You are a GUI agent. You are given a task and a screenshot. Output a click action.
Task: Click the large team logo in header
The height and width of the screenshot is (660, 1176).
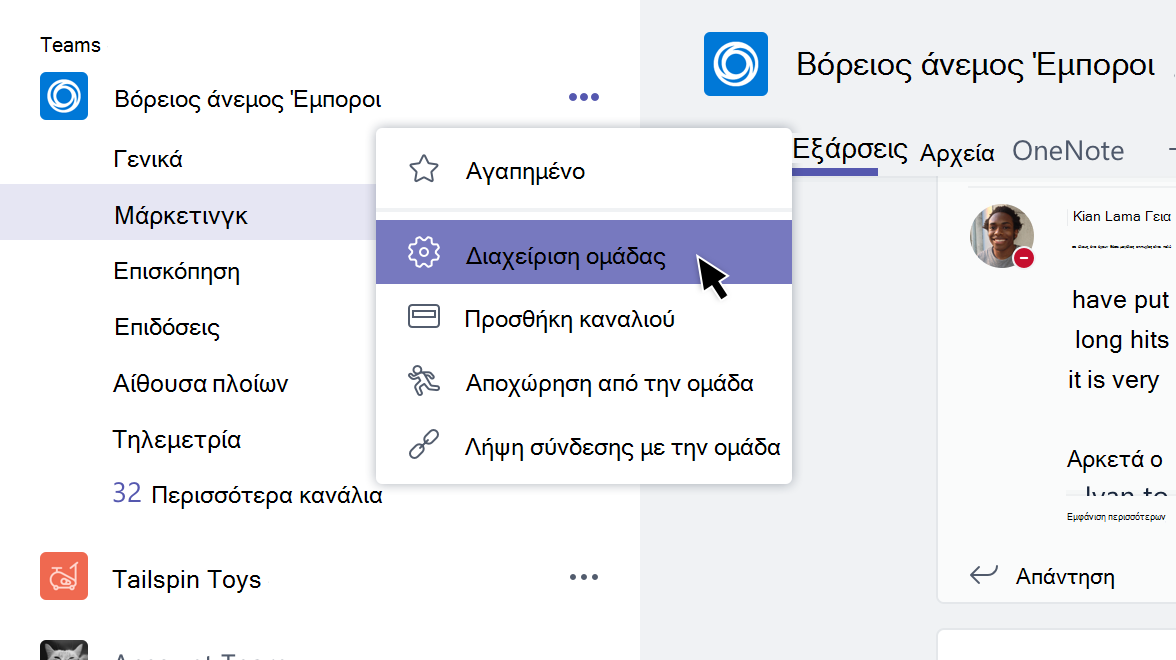(x=736, y=64)
